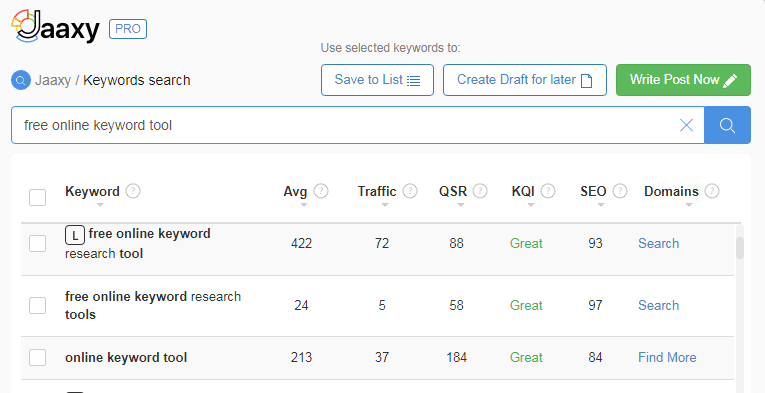
Task: Open help icon next to Keyword header
Action: pos(133,191)
